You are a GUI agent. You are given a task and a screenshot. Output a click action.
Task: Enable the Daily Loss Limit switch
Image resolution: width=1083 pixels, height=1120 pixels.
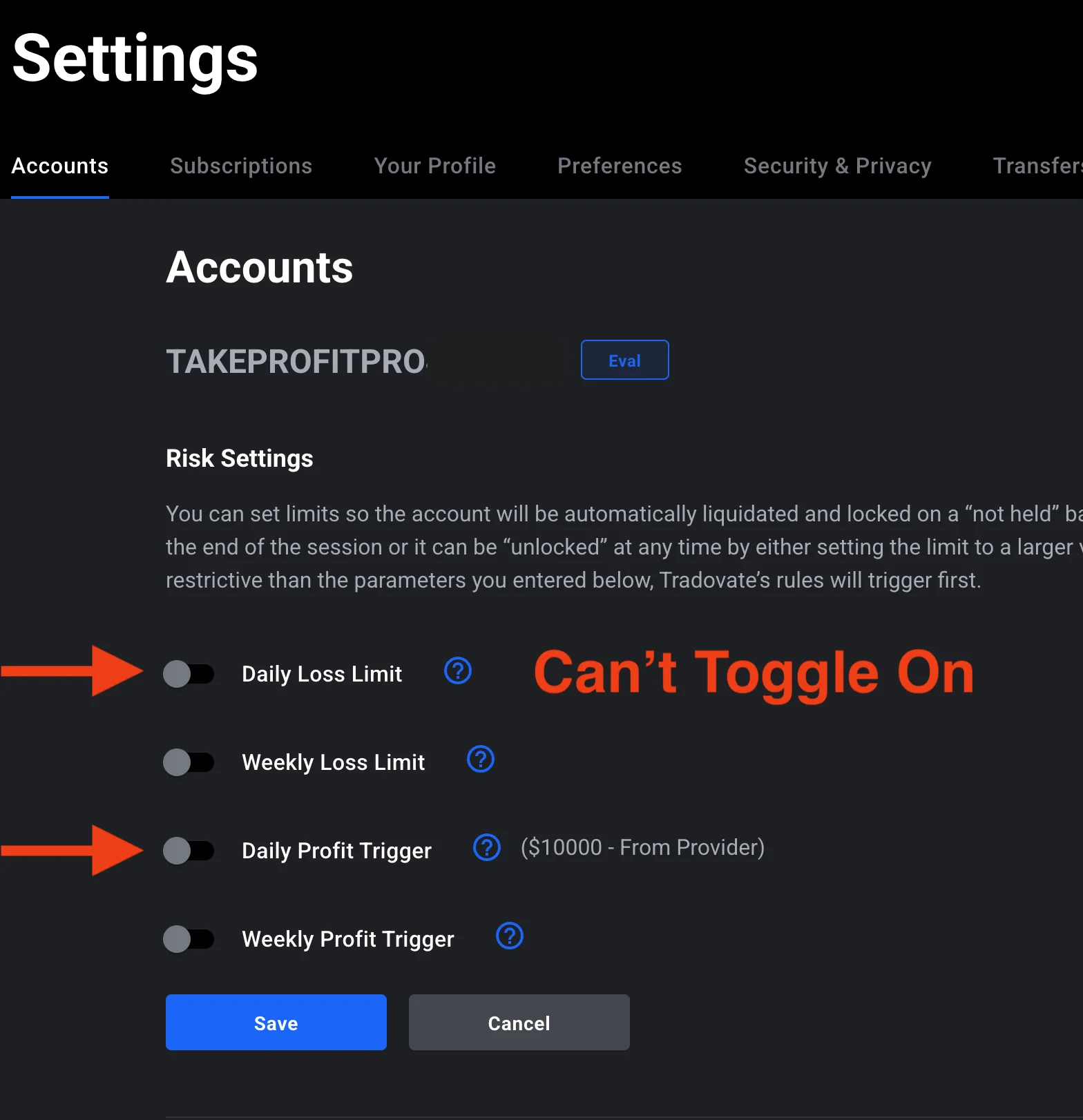click(189, 674)
